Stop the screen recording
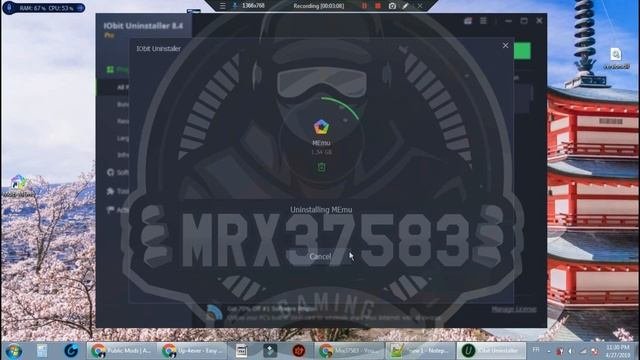Screen dimensions: 640x360 pyautogui.click(x=378, y=6)
